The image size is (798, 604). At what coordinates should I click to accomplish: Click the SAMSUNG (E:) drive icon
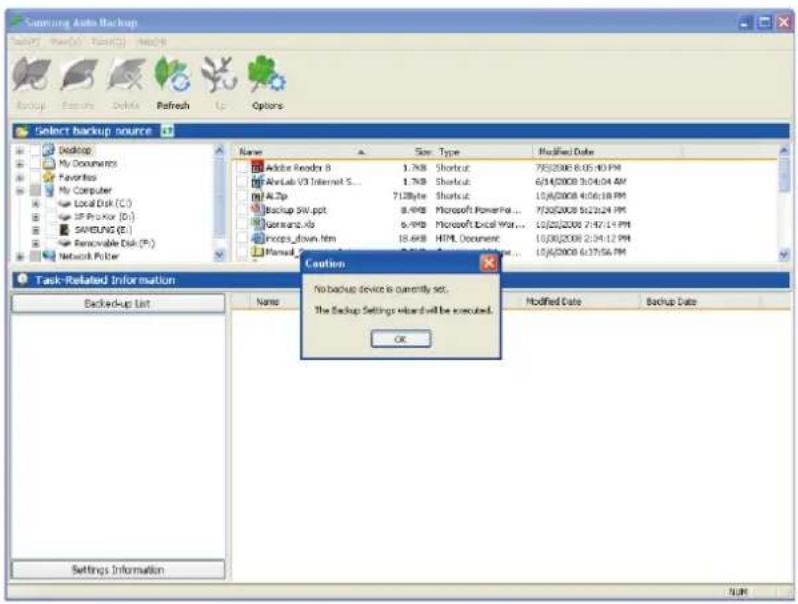click(x=64, y=230)
